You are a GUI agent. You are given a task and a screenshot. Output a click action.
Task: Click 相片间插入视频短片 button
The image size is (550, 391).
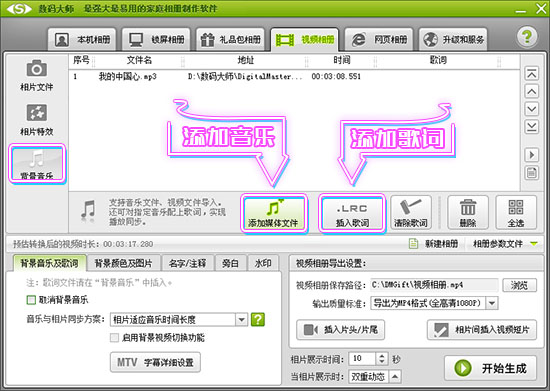482,330
